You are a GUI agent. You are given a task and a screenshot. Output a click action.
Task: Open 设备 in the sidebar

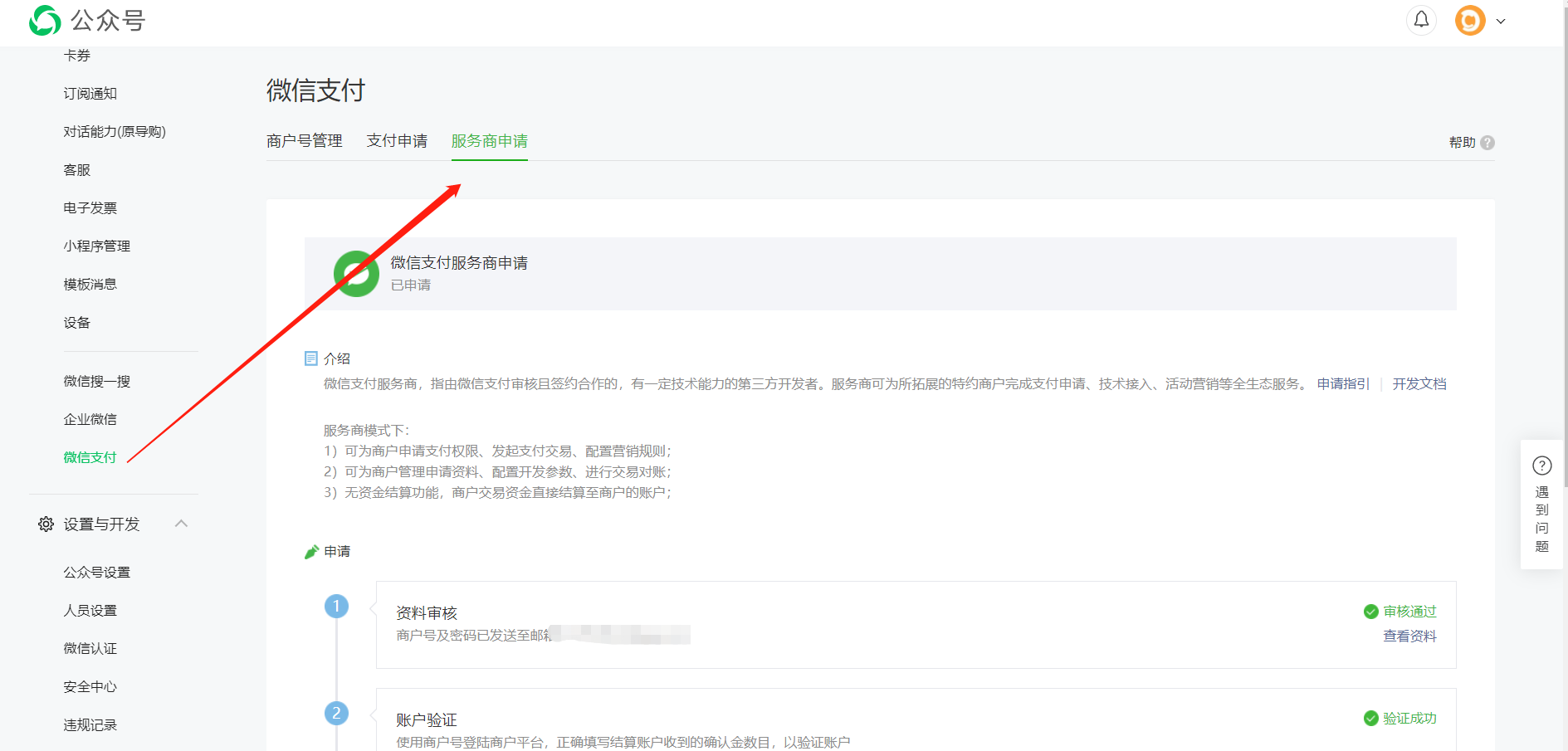[x=77, y=323]
